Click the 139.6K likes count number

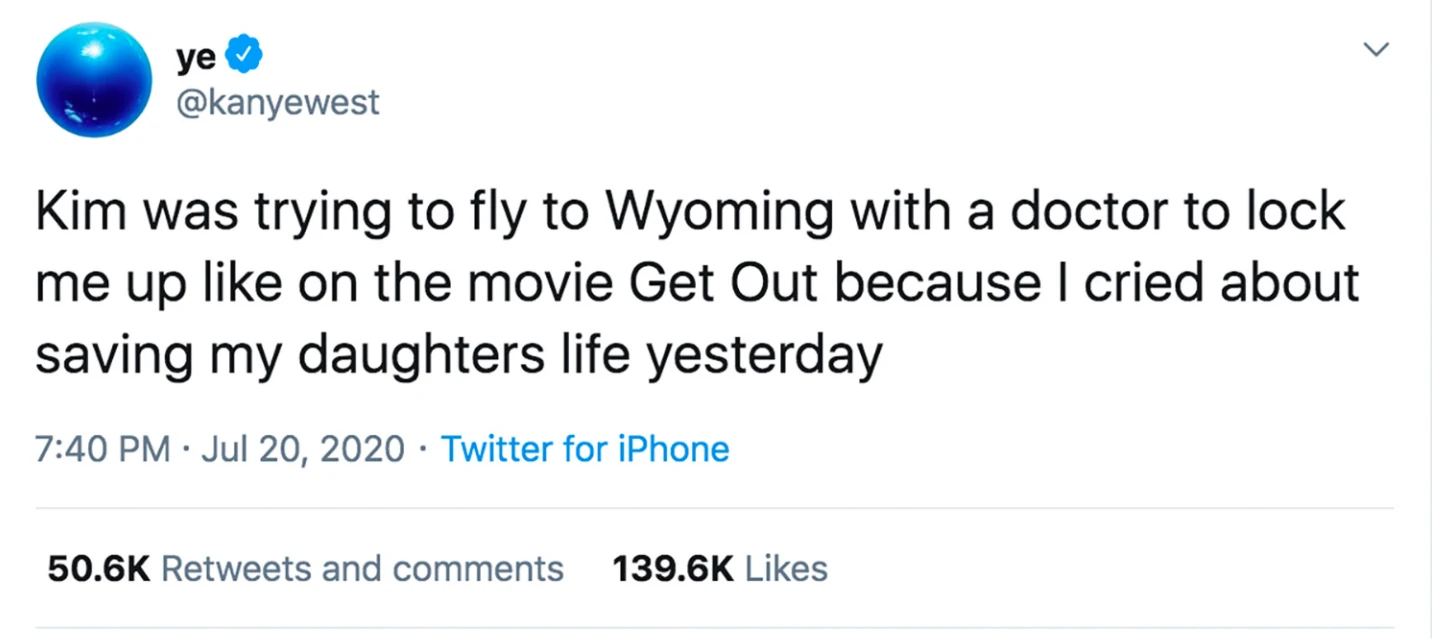coord(673,569)
